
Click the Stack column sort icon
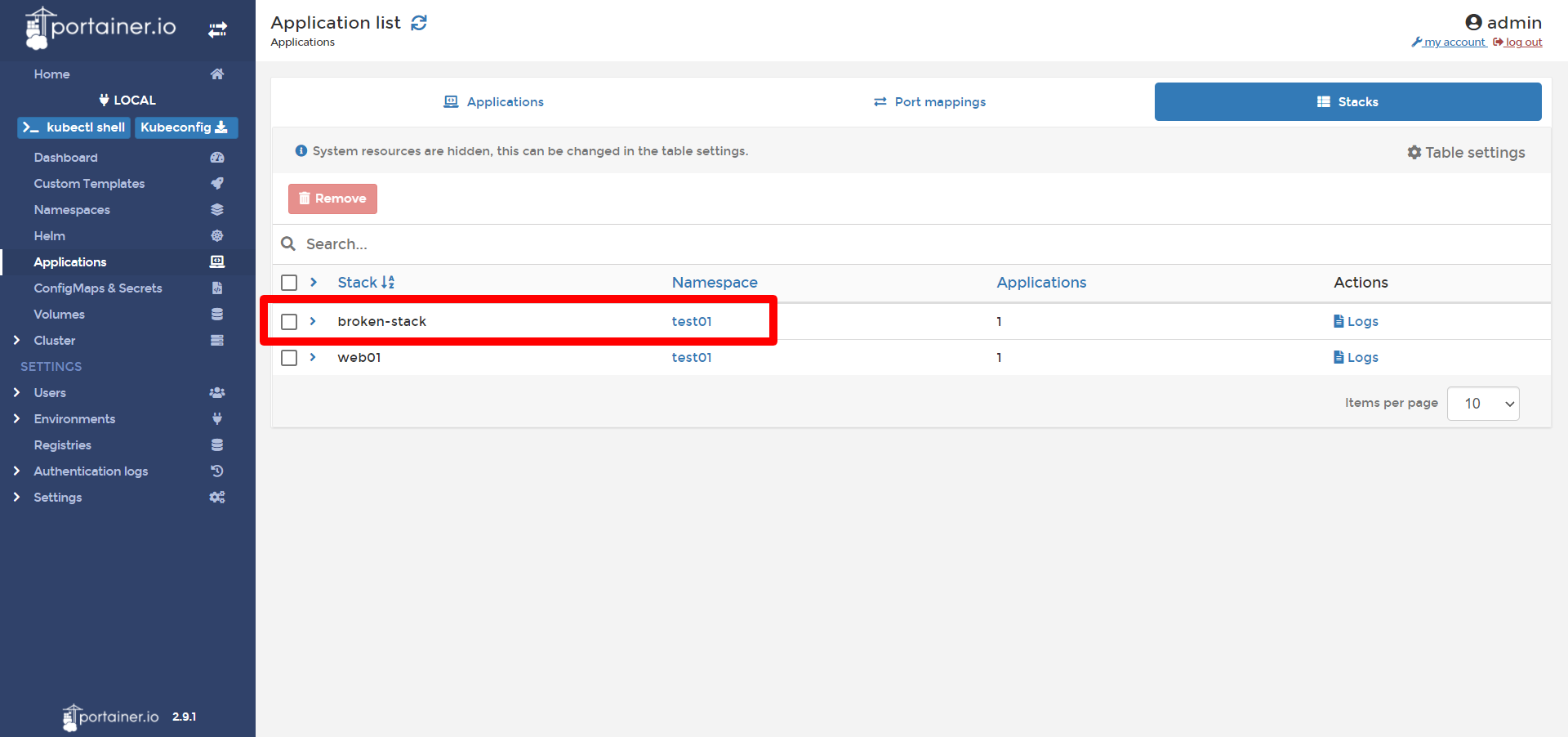pos(388,283)
